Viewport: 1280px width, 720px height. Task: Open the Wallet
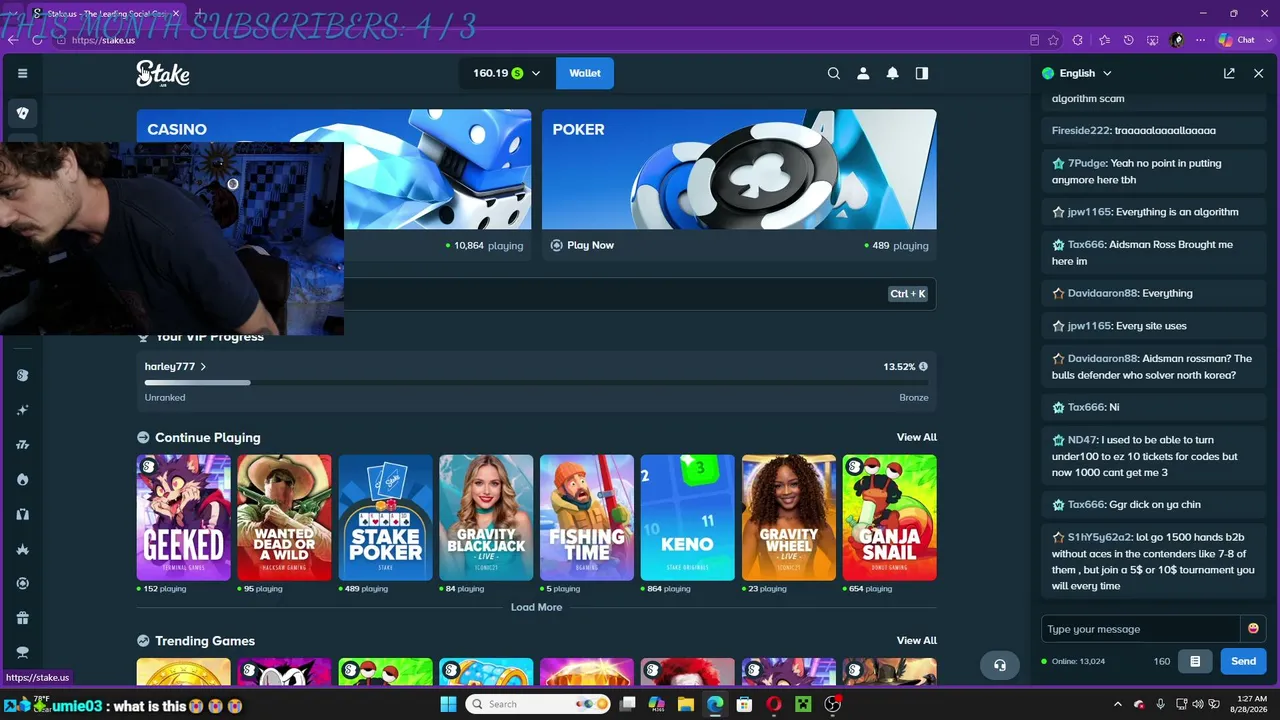(585, 73)
